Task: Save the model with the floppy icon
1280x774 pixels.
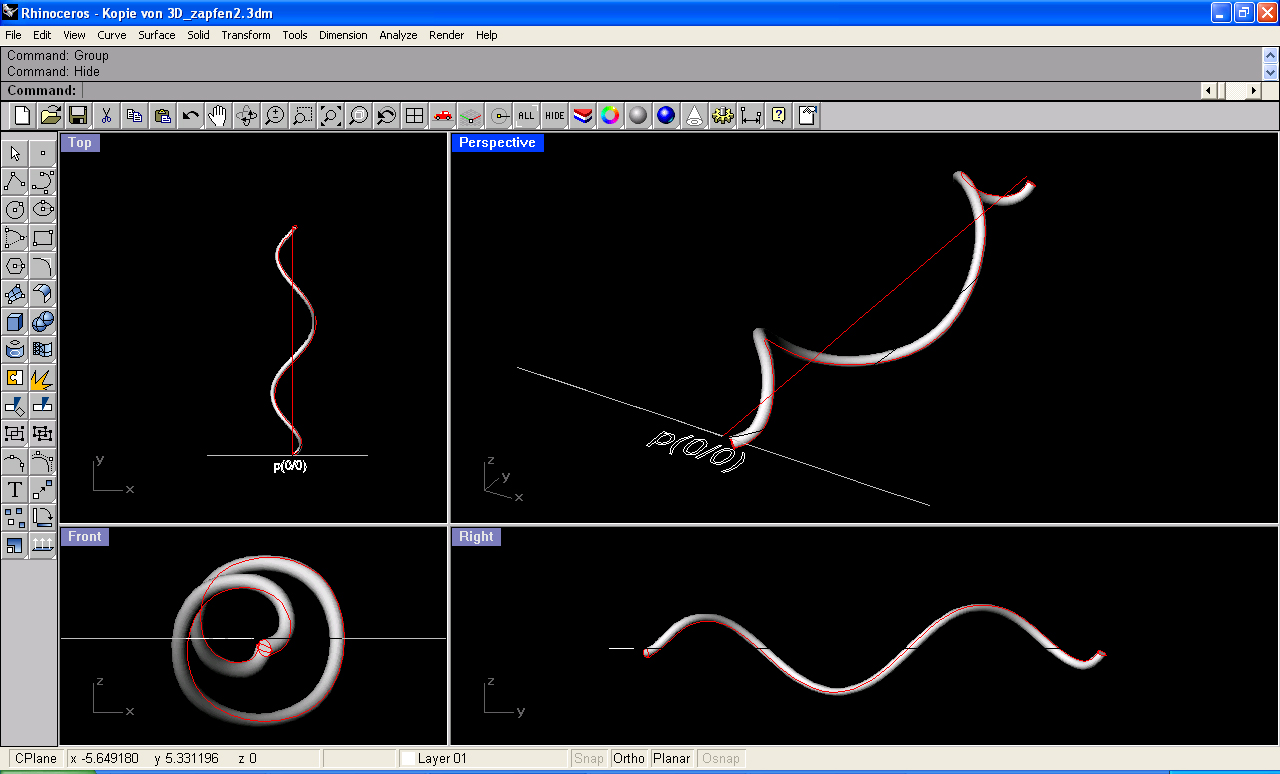Action: pyautogui.click(x=78, y=116)
